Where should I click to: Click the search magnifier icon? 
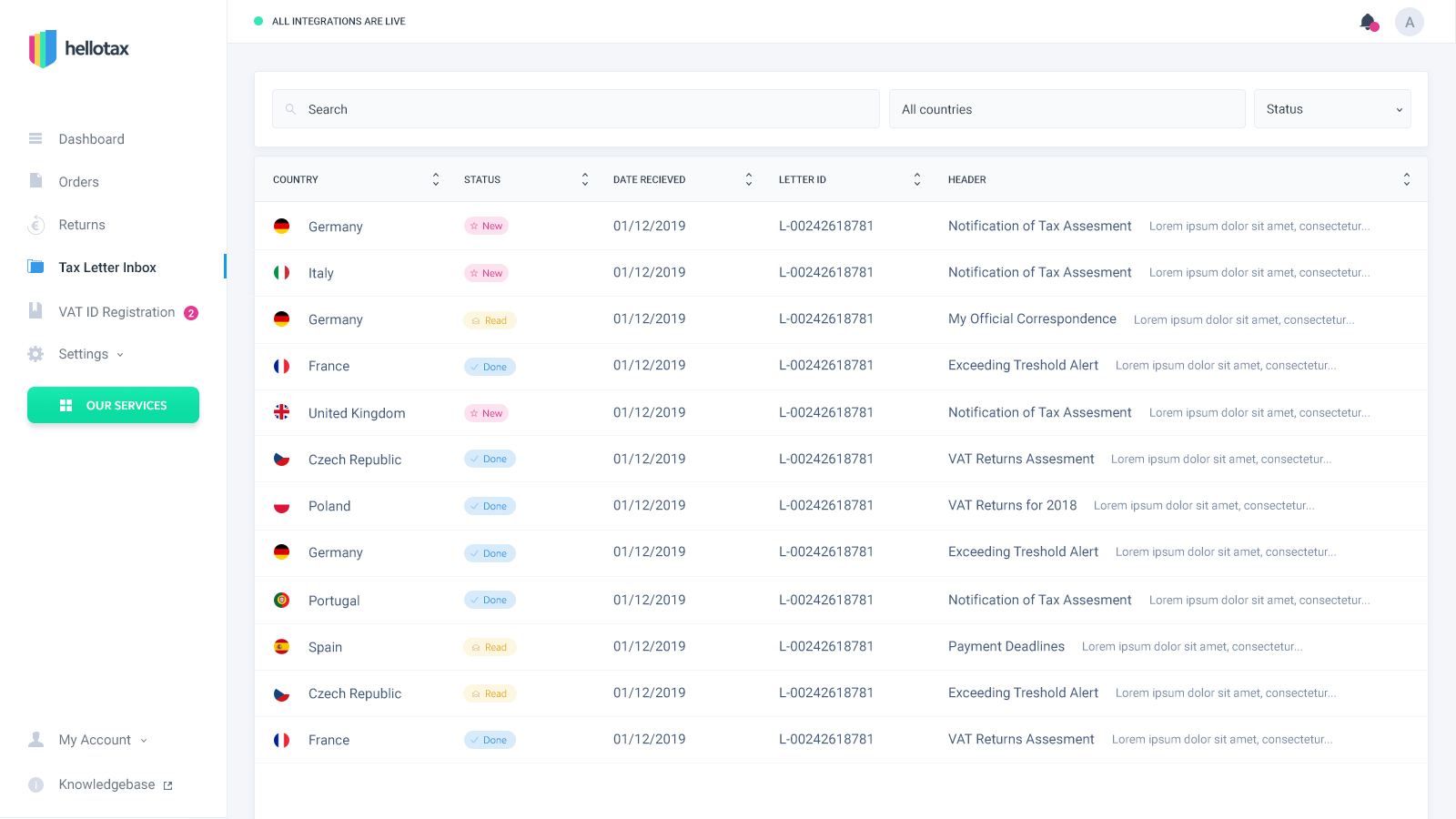(x=290, y=109)
